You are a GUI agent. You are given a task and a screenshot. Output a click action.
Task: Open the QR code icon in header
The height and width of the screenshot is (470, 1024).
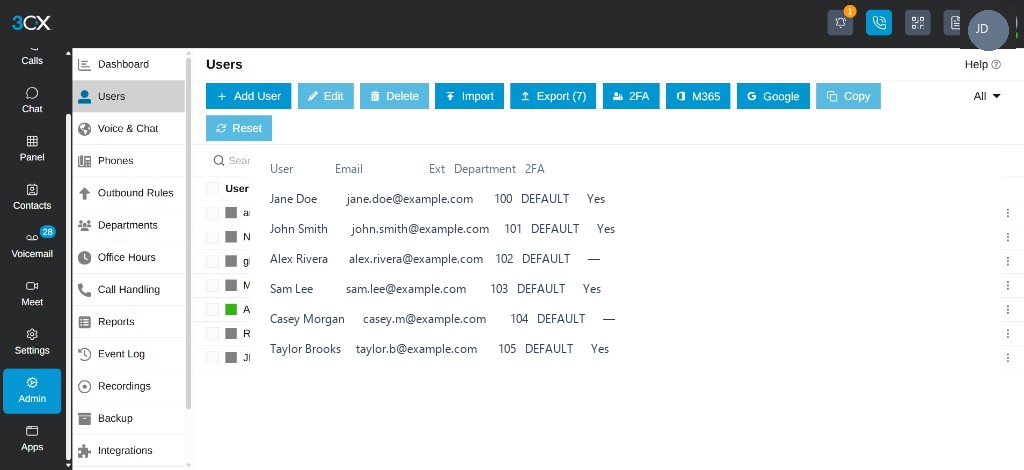[918, 23]
